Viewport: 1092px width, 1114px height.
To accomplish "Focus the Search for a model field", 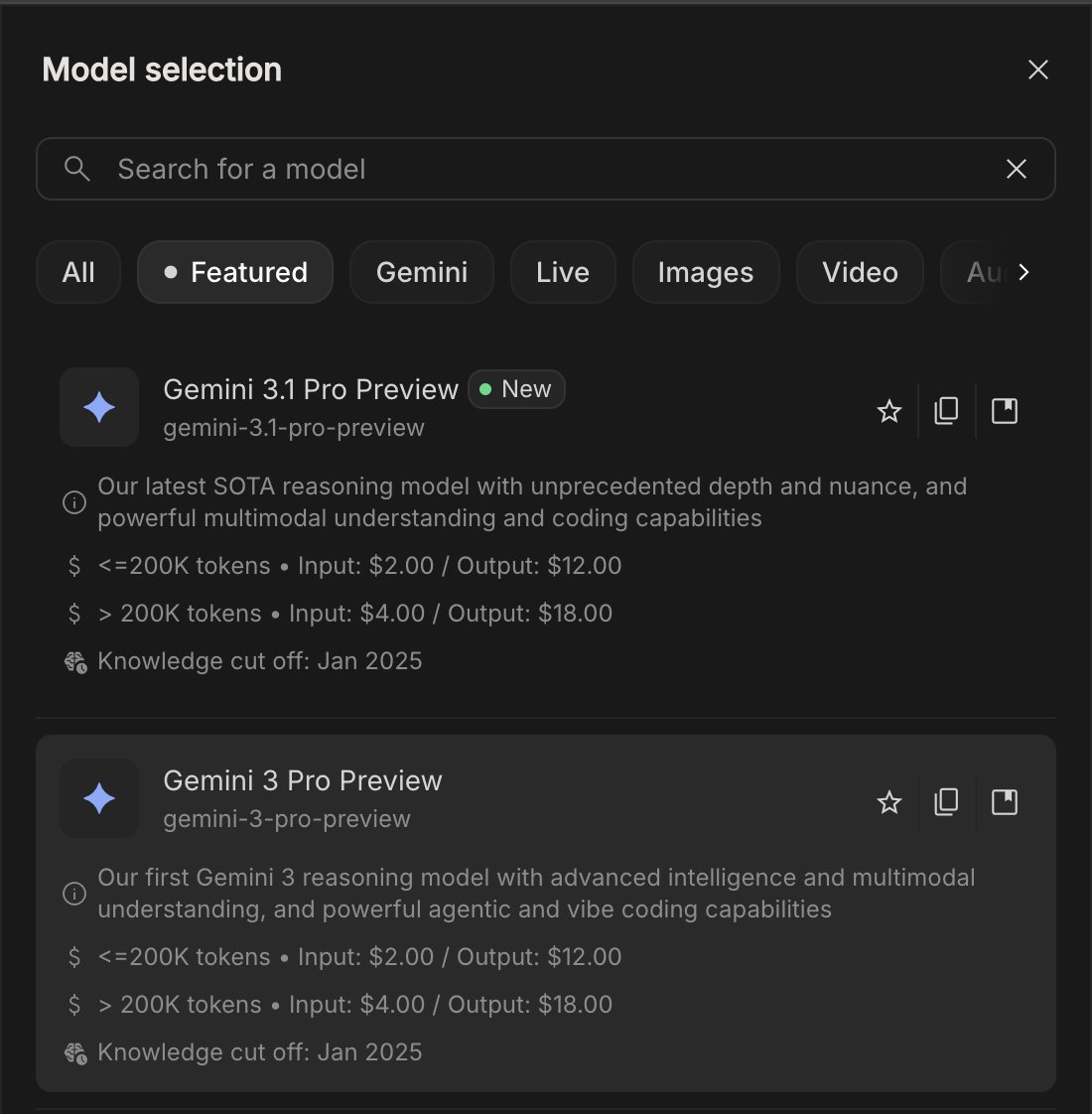I will tap(546, 169).
